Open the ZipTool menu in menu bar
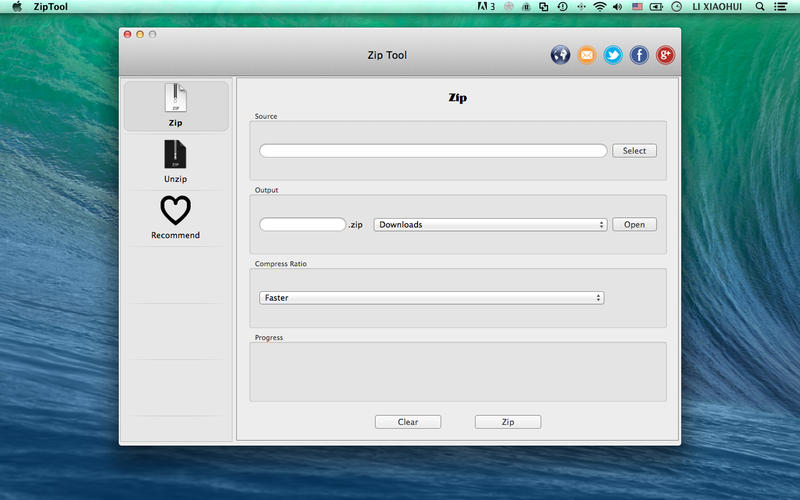Image resolution: width=800 pixels, height=500 pixels. click(x=51, y=6)
